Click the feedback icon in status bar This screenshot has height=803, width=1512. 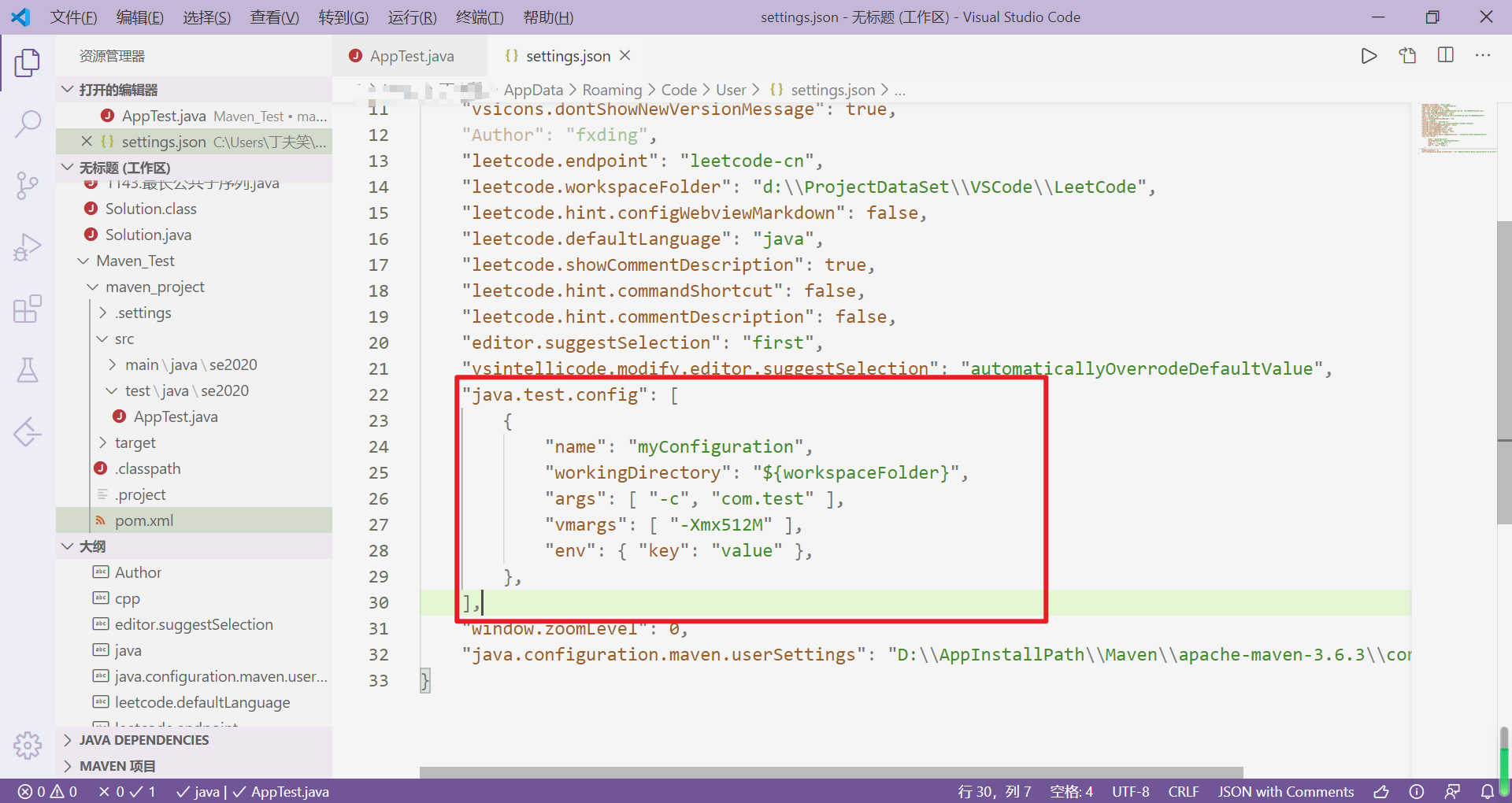point(1452,791)
